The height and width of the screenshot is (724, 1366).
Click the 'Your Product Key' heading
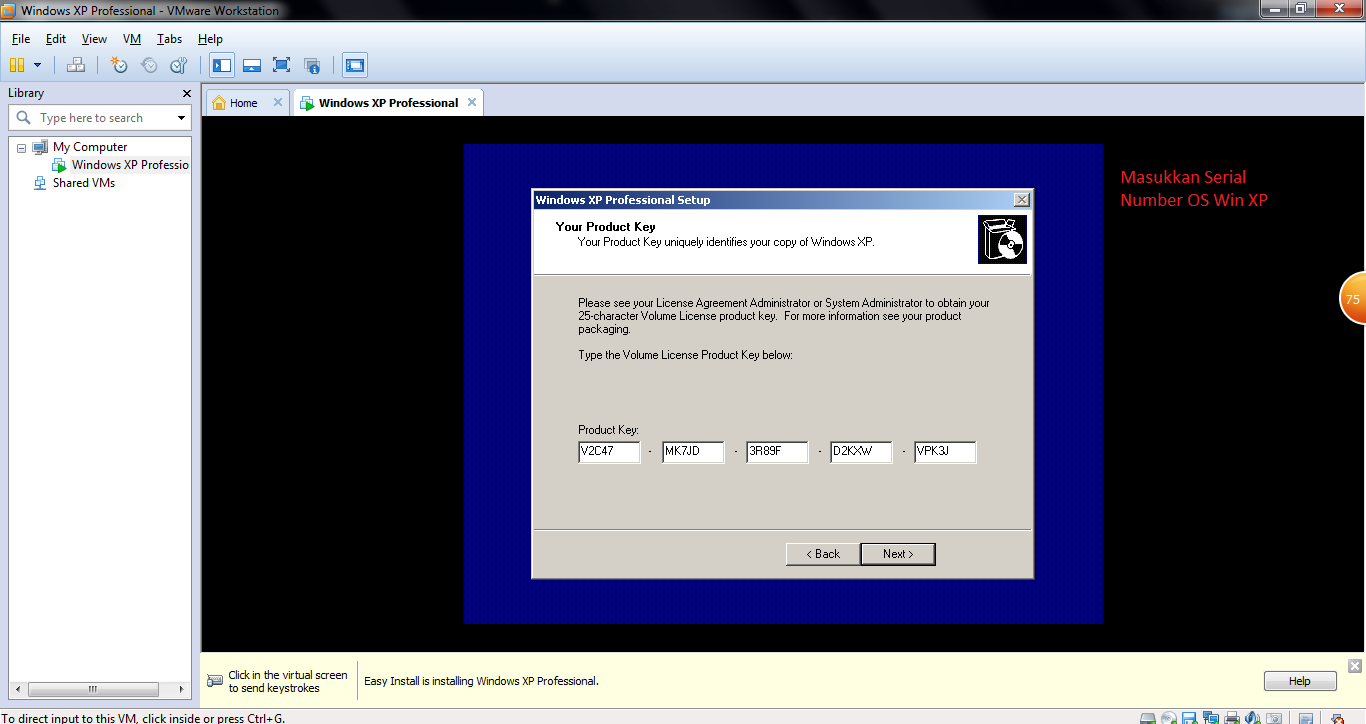click(605, 227)
